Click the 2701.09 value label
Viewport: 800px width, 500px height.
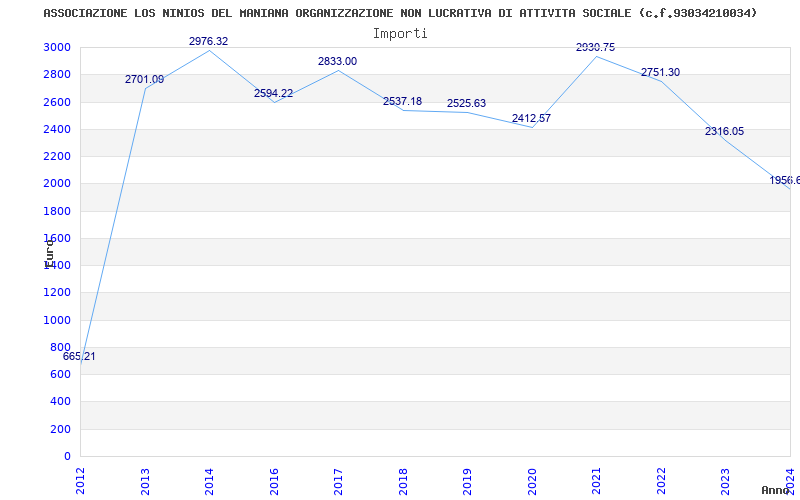[x=144, y=80]
